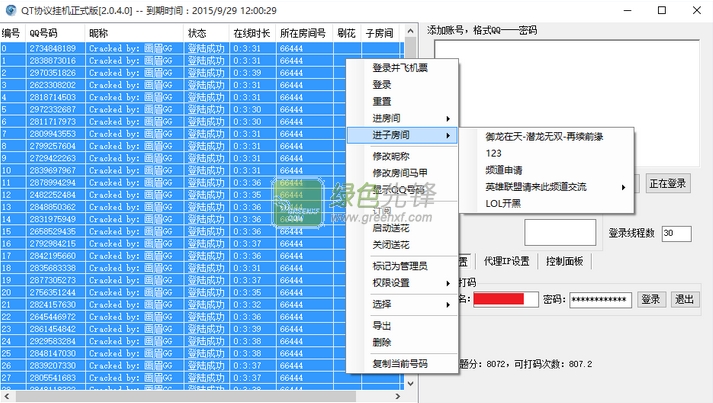Switch to the 代理IP设置 tab

(506, 261)
